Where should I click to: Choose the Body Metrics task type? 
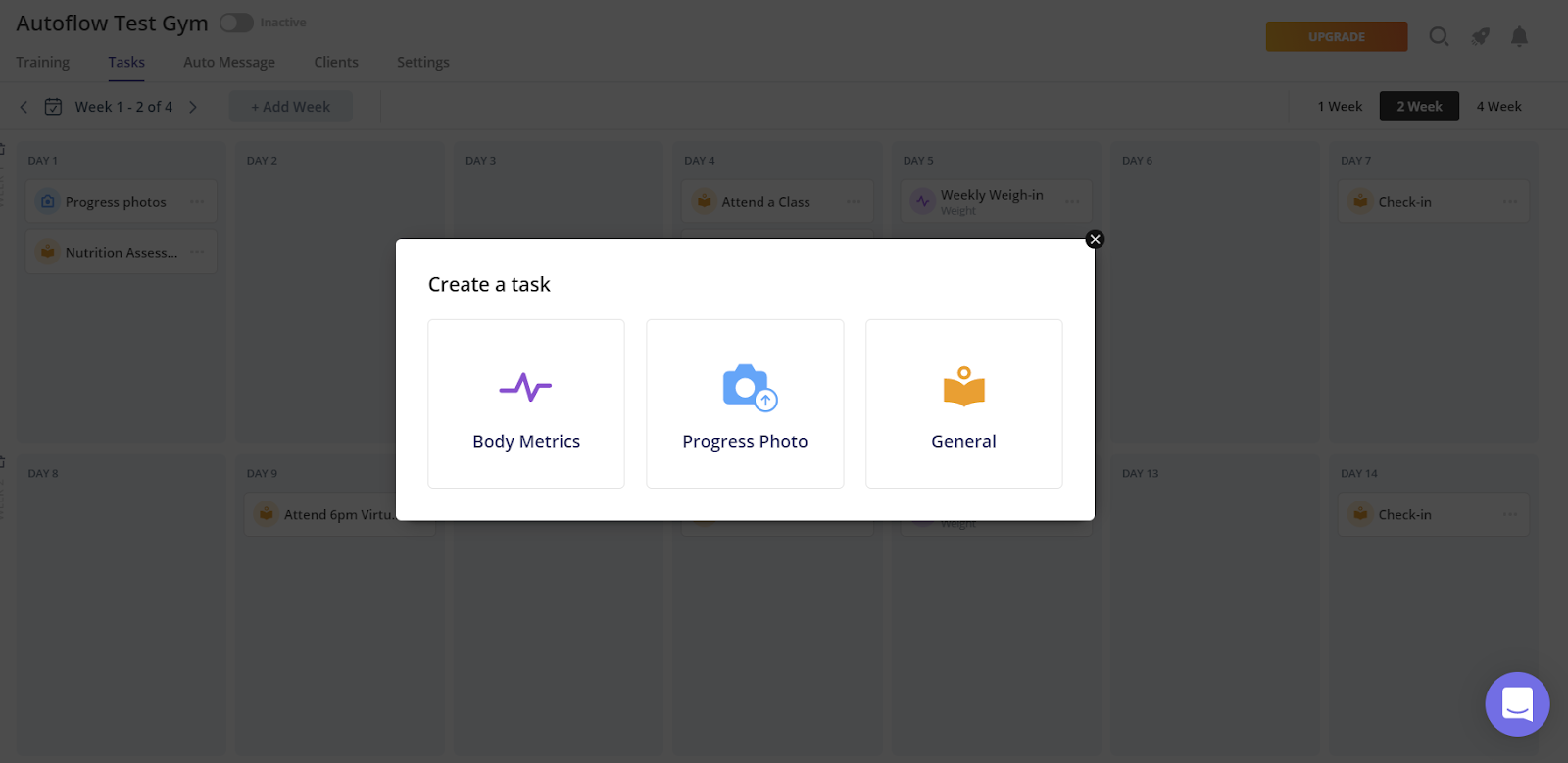click(x=526, y=404)
